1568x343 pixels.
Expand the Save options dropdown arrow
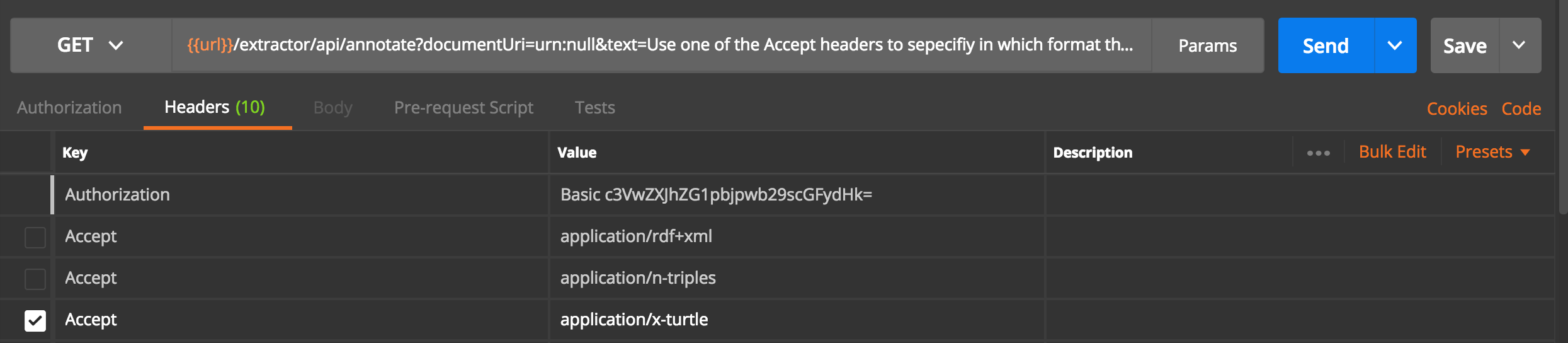tap(1520, 45)
